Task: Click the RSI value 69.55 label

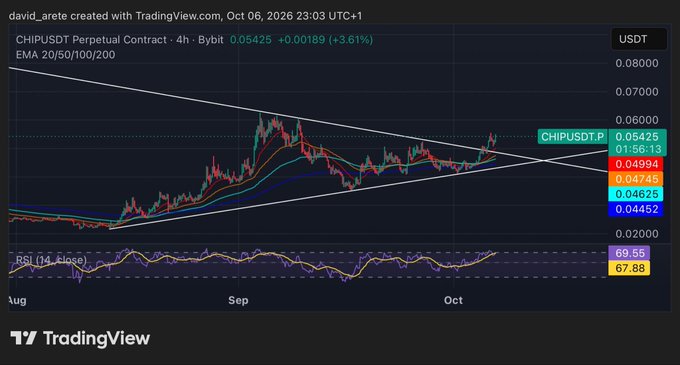Action: pyautogui.click(x=629, y=253)
